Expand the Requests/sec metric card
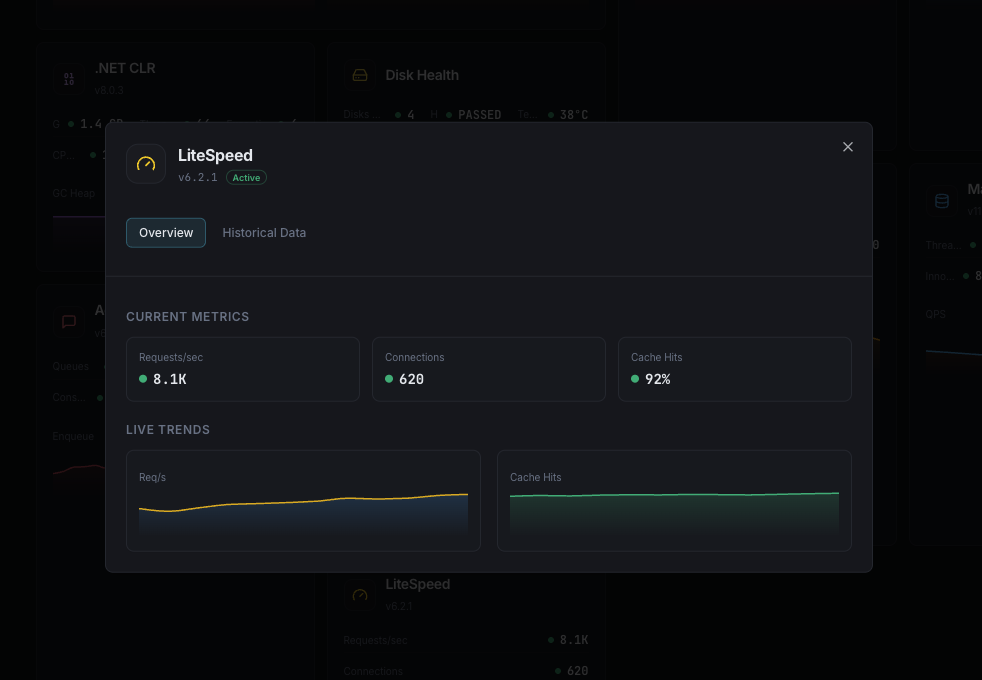Image resolution: width=982 pixels, height=680 pixels. pyautogui.click(x=242, y=369)
